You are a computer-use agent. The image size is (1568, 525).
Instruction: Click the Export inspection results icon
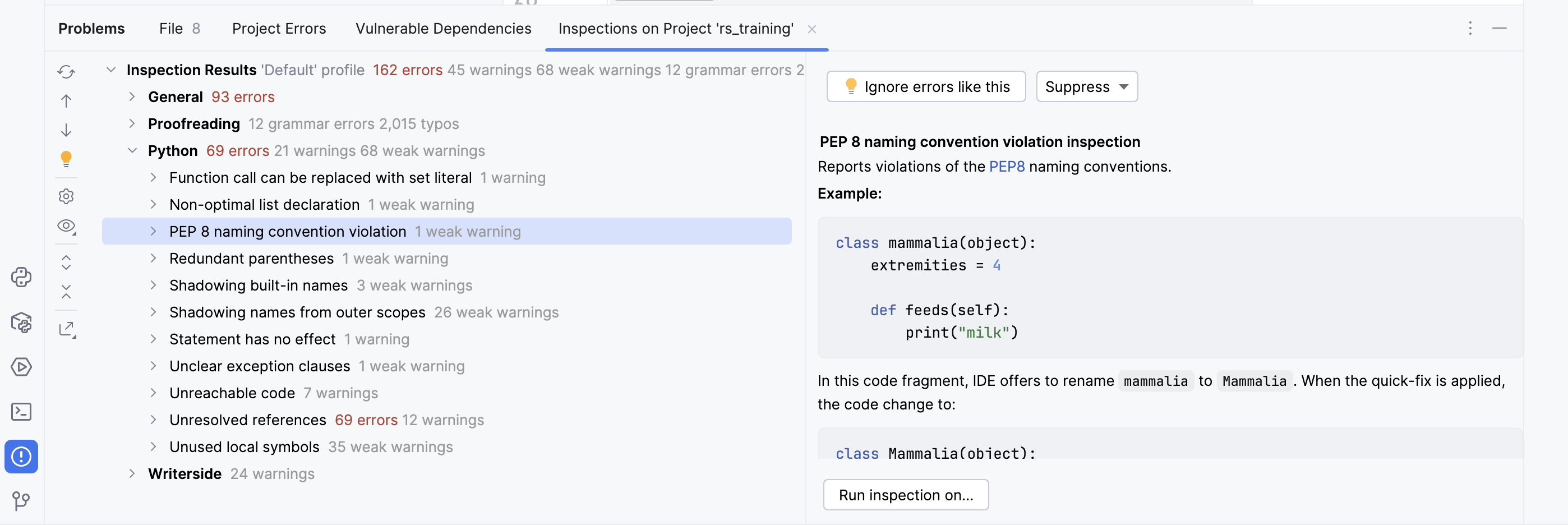[x=66, y=329]
